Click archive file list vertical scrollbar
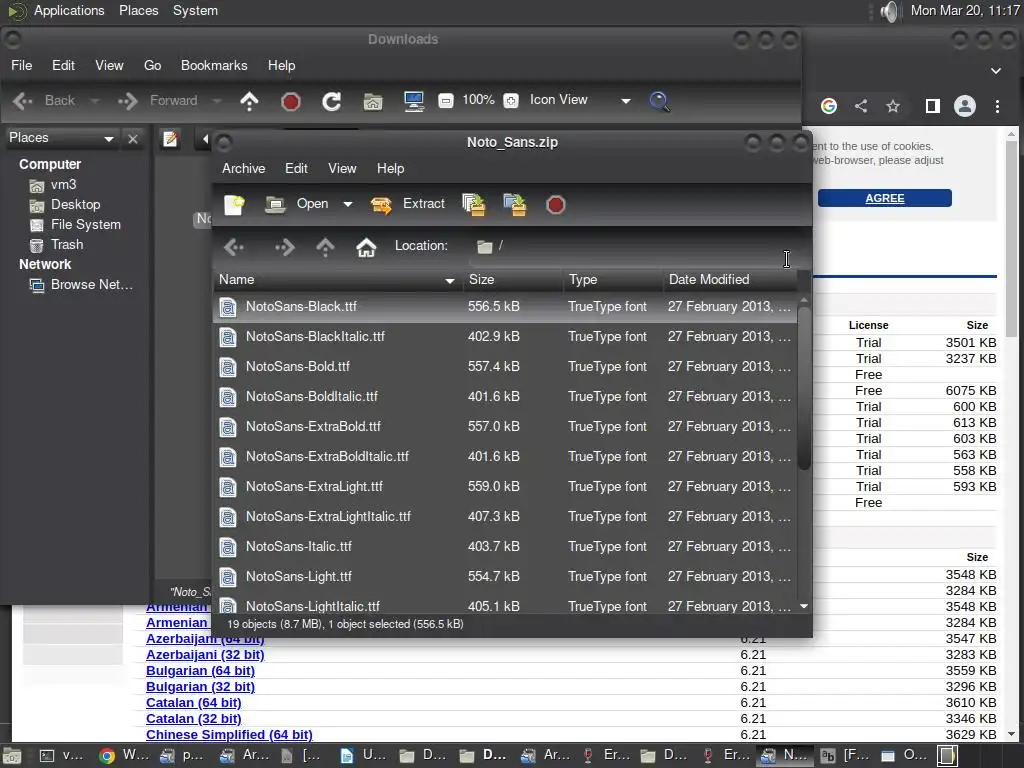The image size is (1024, 768). (804, 388)
